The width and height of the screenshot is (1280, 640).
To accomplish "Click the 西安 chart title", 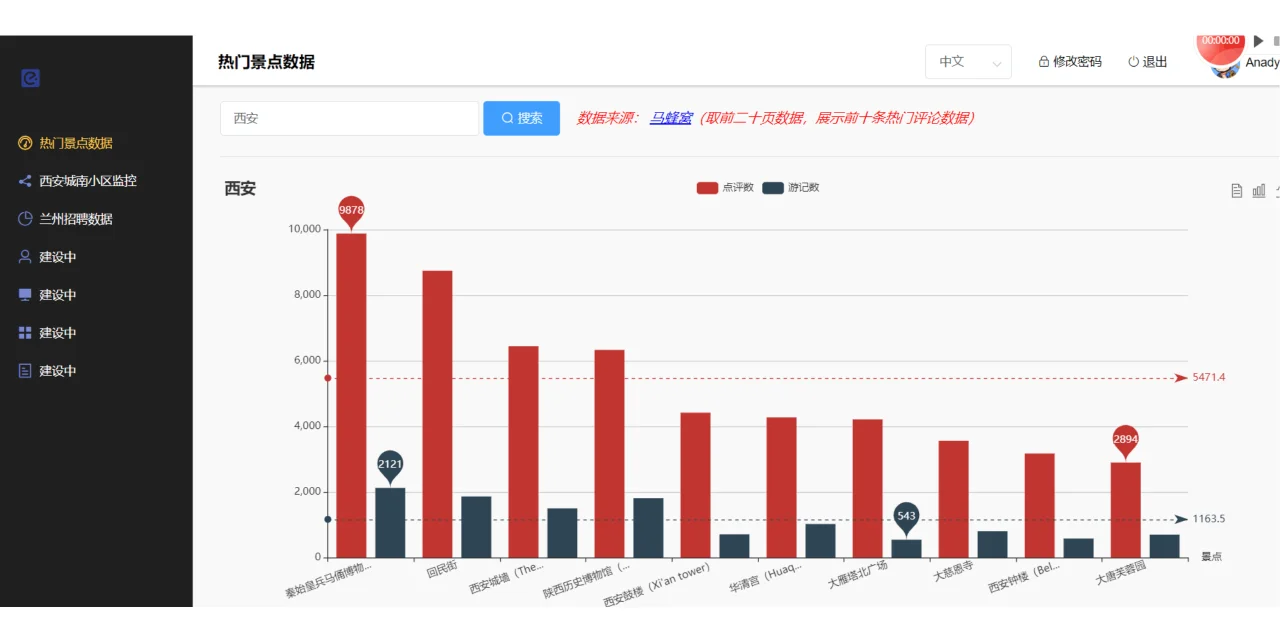I will tap(240, 188).
